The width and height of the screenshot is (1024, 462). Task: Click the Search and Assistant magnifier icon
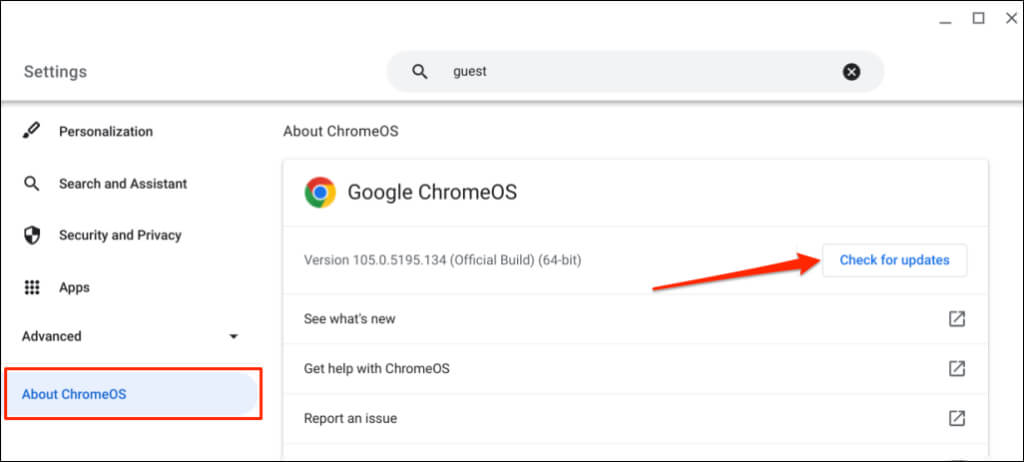coord(32,184)
